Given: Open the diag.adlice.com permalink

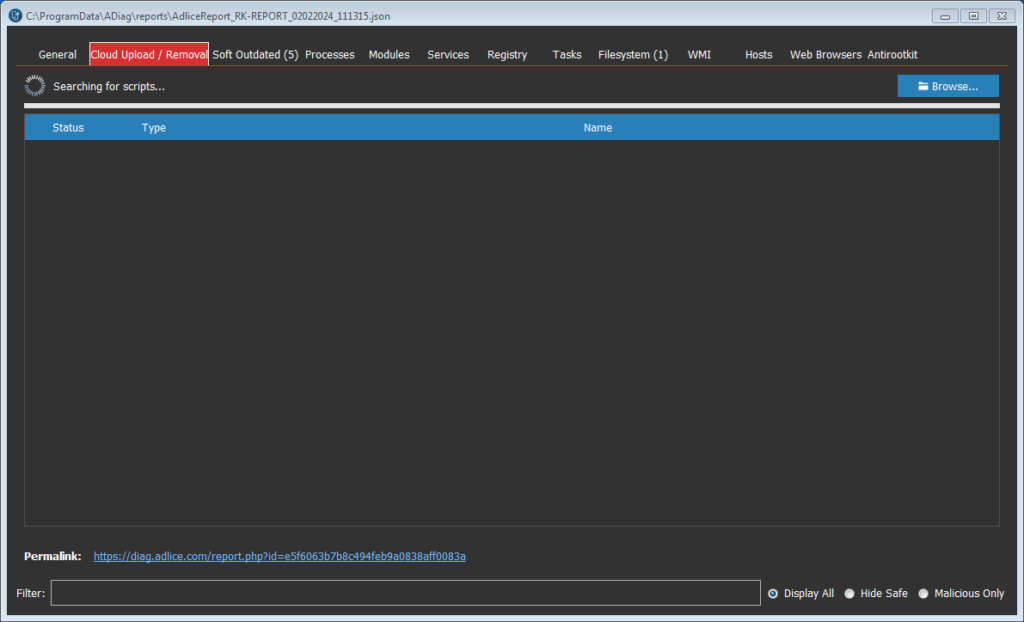Looking at the screenshot, I should point(279,556).
